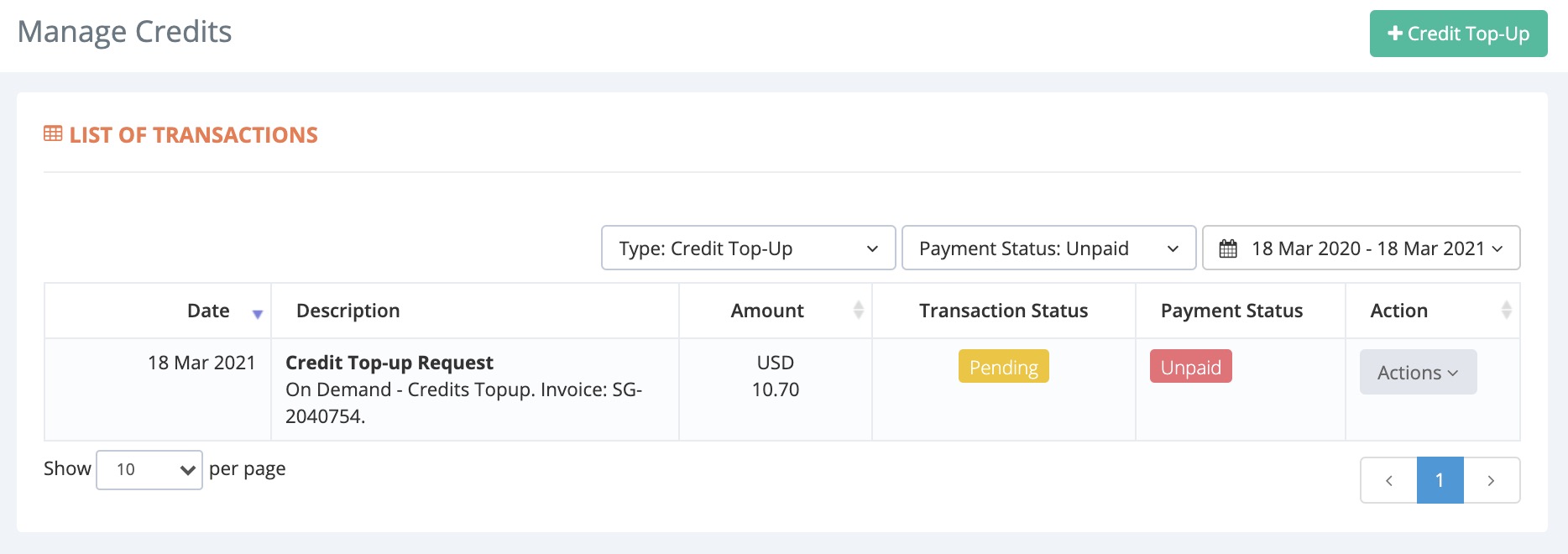Viewport: 1568px width, 554px height.
Task: Go to the next page arrow
Action: (x=1491, y=481)
